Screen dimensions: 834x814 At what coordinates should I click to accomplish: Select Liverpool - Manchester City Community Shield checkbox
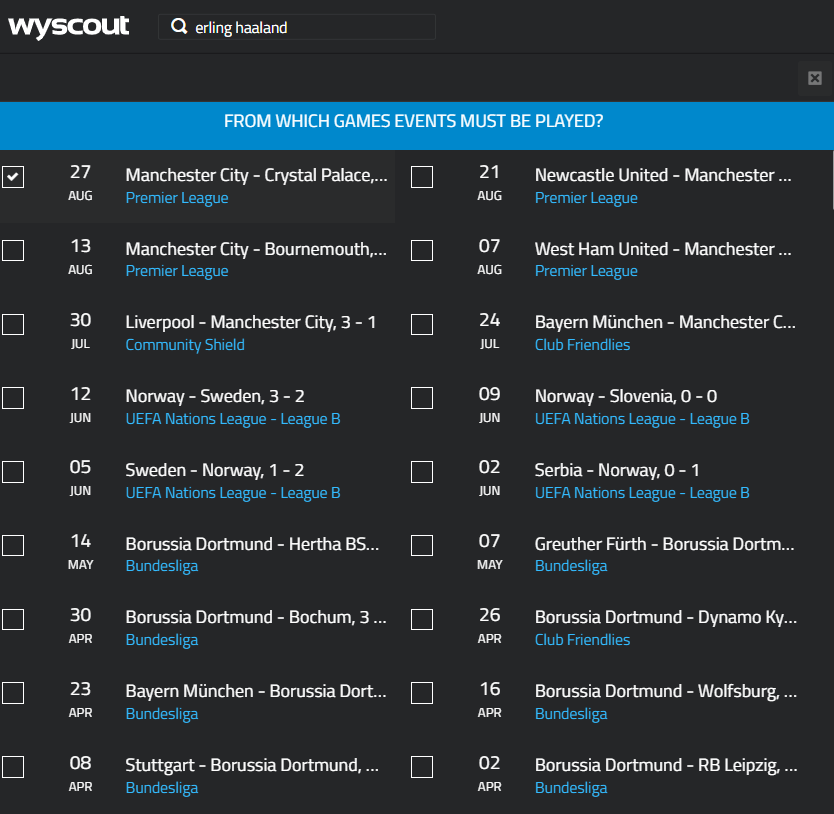13,325
